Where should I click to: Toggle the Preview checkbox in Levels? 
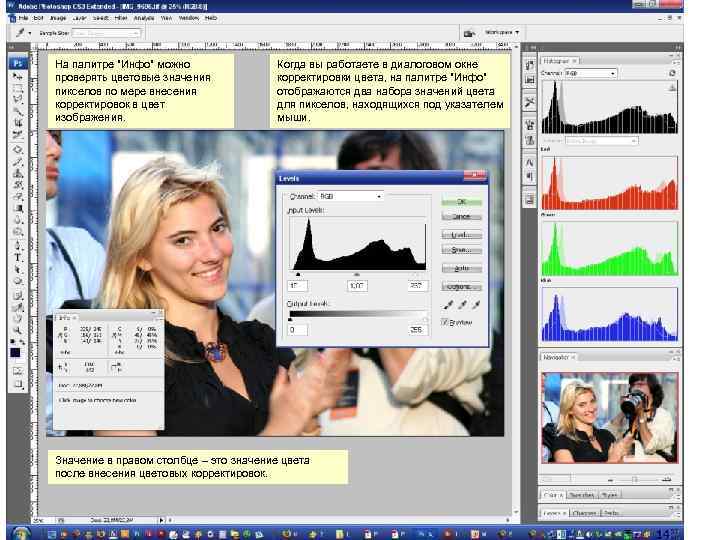click(x=444, y=322)
